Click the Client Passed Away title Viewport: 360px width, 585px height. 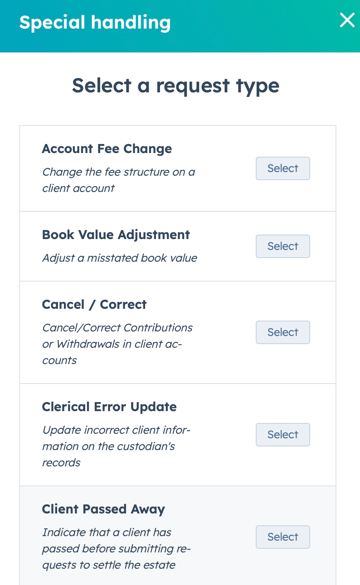coord(103,509)
